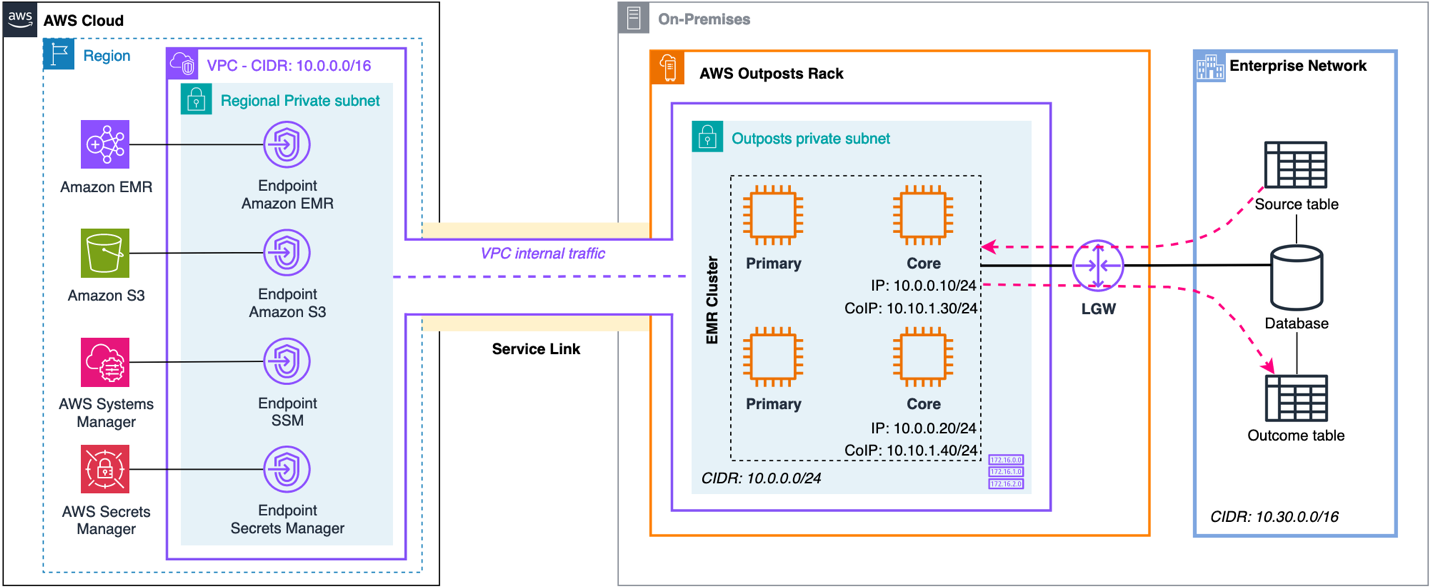Click the "VPC internal traffic" label
Viewport: 1431px width, 587px height.
pos(543,253)
